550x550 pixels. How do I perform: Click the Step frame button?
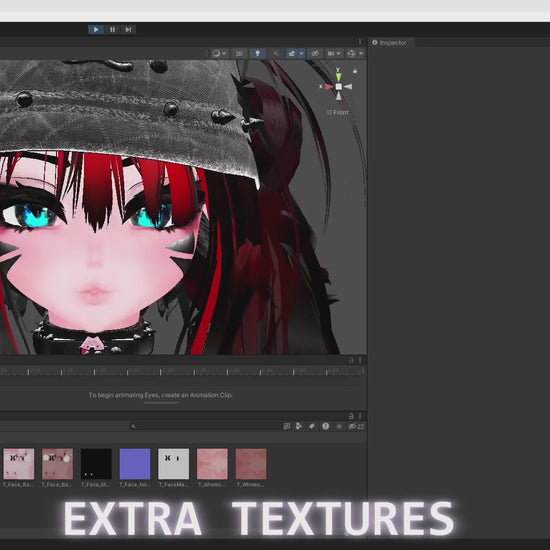128,29
